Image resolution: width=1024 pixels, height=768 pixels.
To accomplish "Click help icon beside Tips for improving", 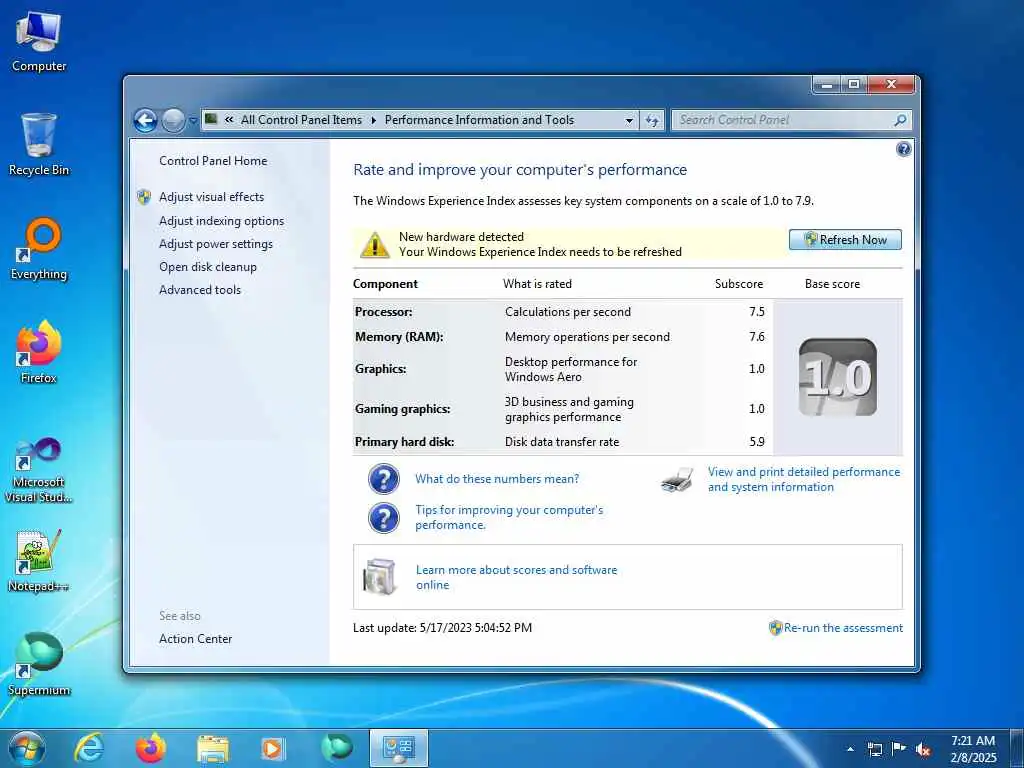I will 384,518.
